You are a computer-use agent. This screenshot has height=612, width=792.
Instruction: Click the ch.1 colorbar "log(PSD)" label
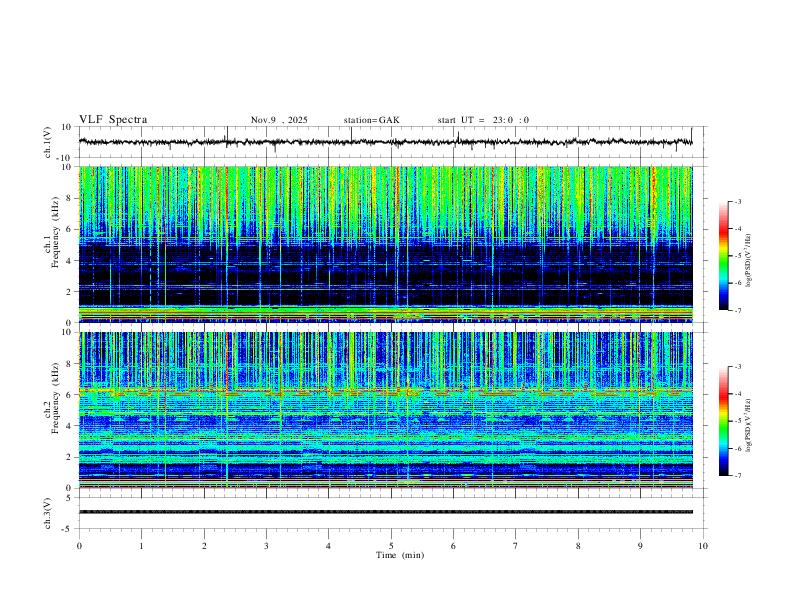click(749, 261)
